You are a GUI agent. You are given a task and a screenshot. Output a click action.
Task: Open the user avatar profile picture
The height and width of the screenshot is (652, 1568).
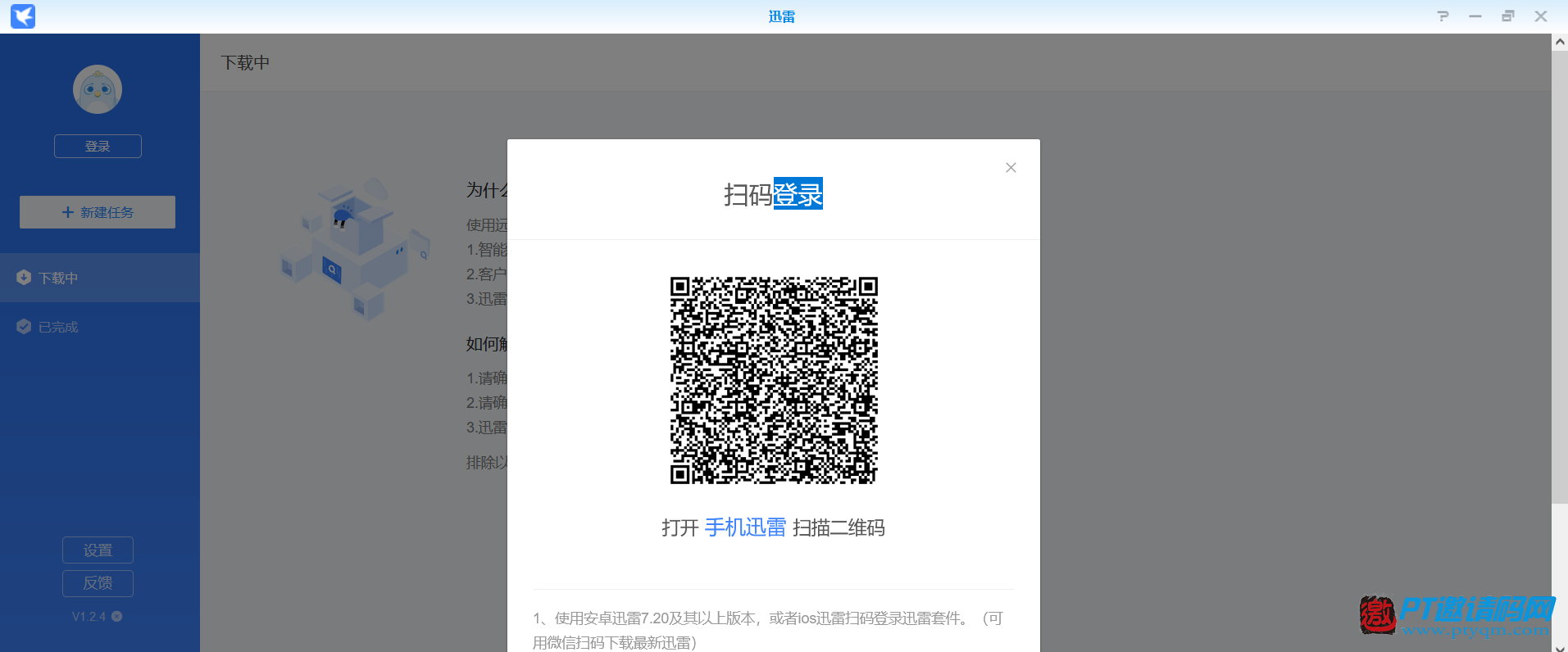pos(98,89)
